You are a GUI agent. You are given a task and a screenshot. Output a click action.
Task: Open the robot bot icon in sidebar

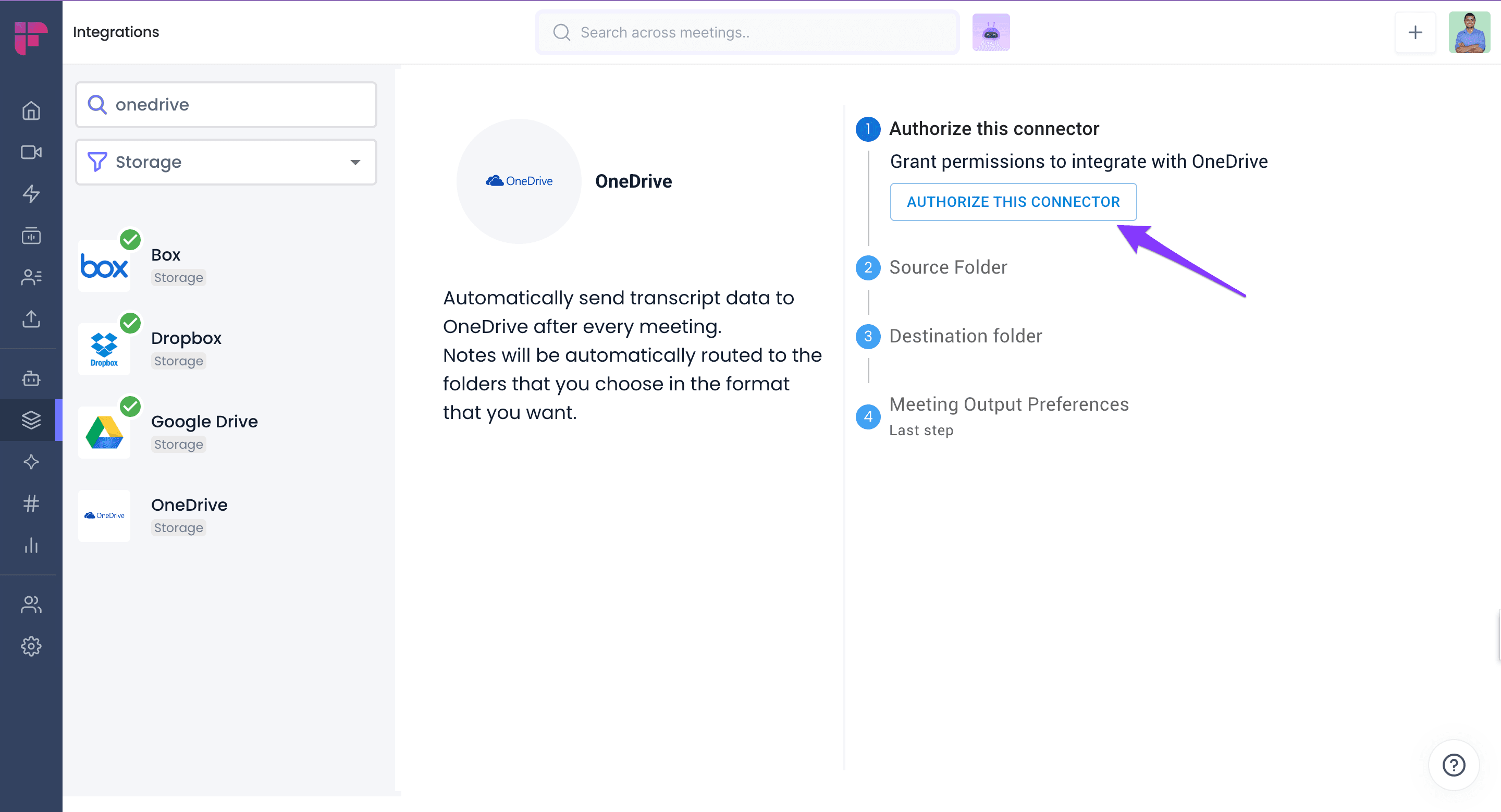[x=31, y=378]
